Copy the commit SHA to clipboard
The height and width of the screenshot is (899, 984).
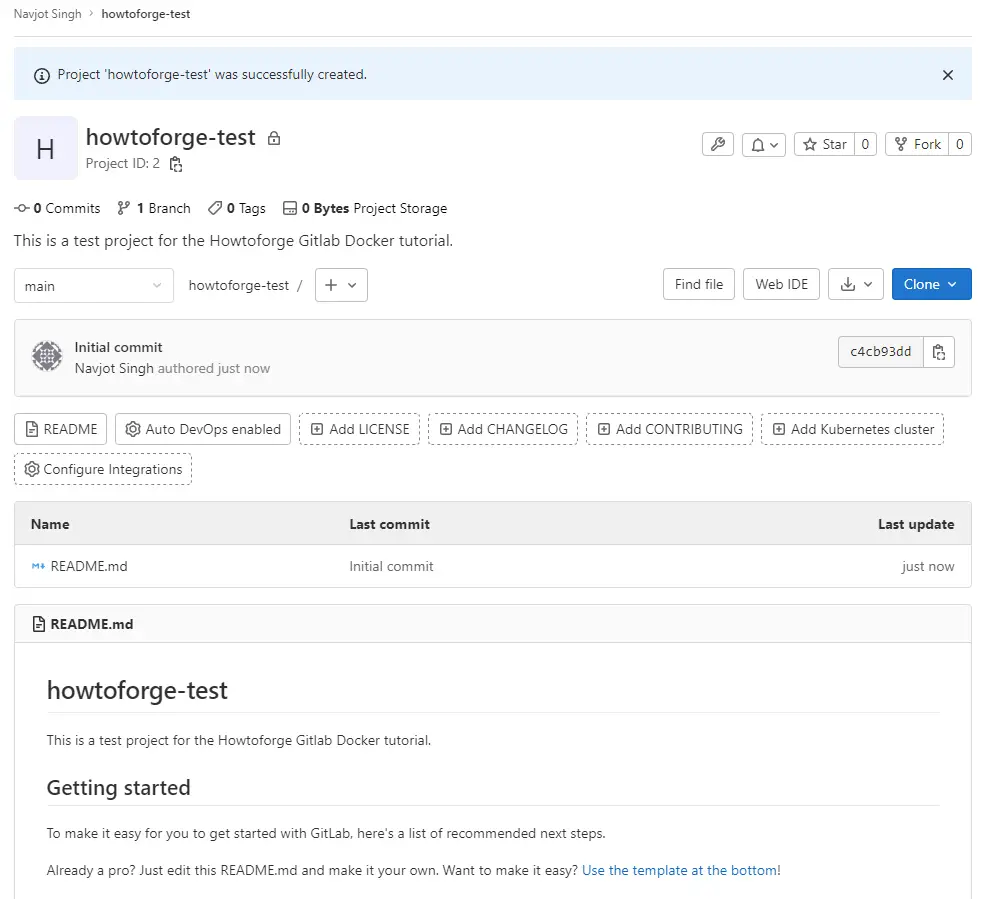939,352
